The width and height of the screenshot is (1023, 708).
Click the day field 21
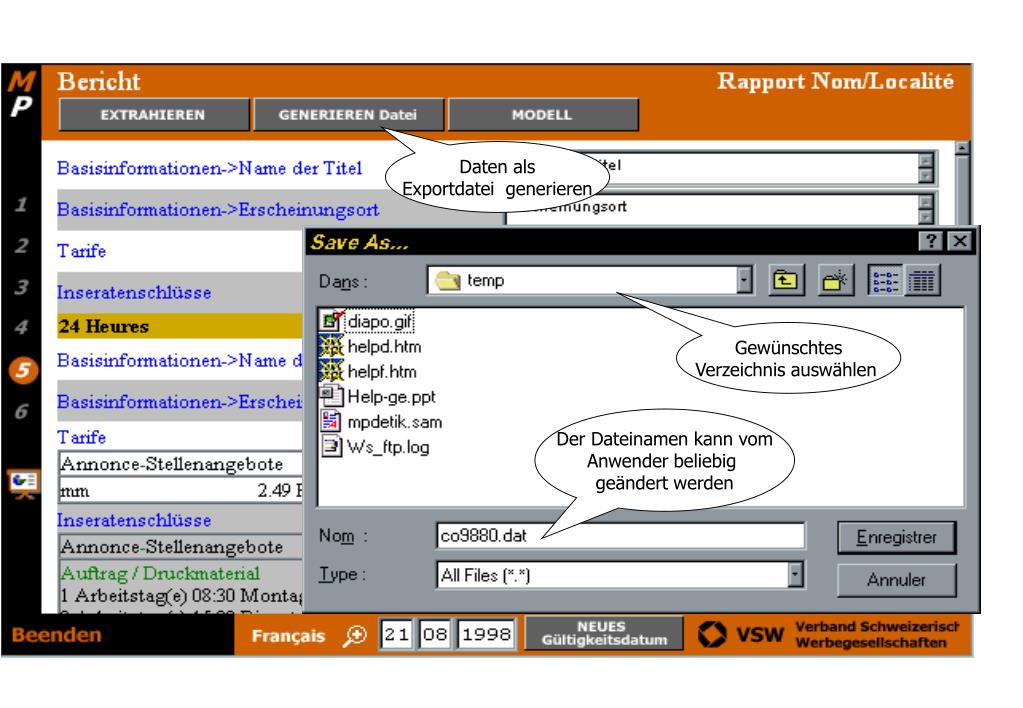(397, 634)
